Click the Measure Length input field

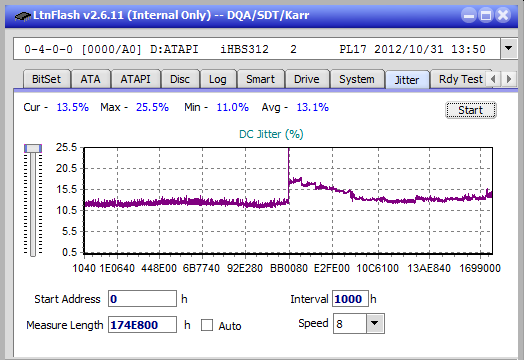pos(142,325)
